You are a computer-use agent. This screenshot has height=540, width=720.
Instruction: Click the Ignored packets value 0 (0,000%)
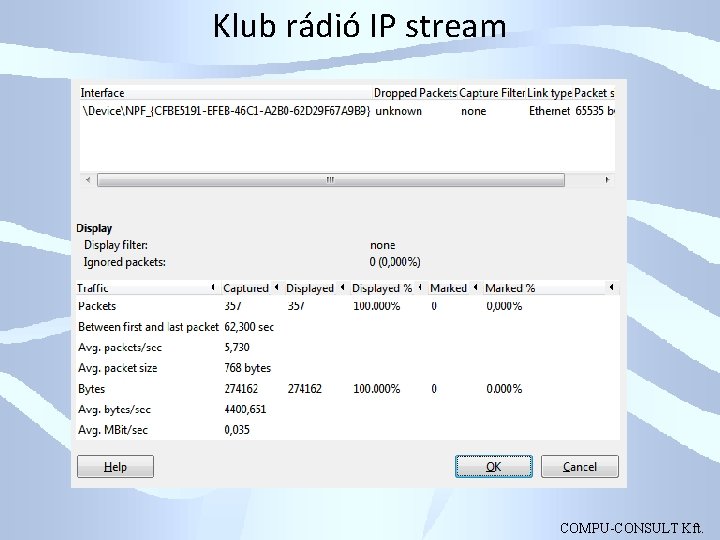coord(395,262)
